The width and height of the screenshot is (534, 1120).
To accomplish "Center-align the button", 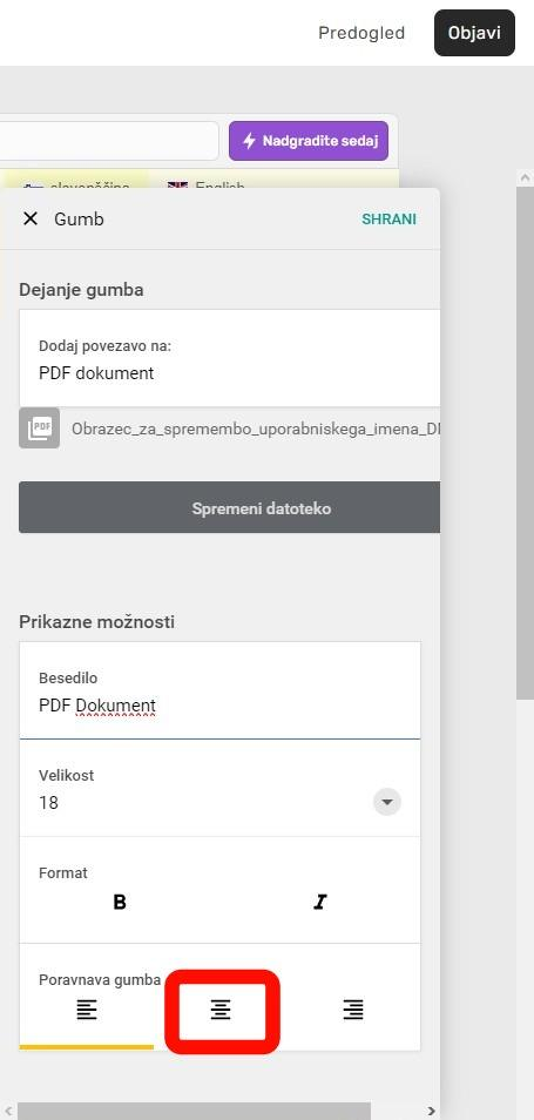I will 221,1010.
